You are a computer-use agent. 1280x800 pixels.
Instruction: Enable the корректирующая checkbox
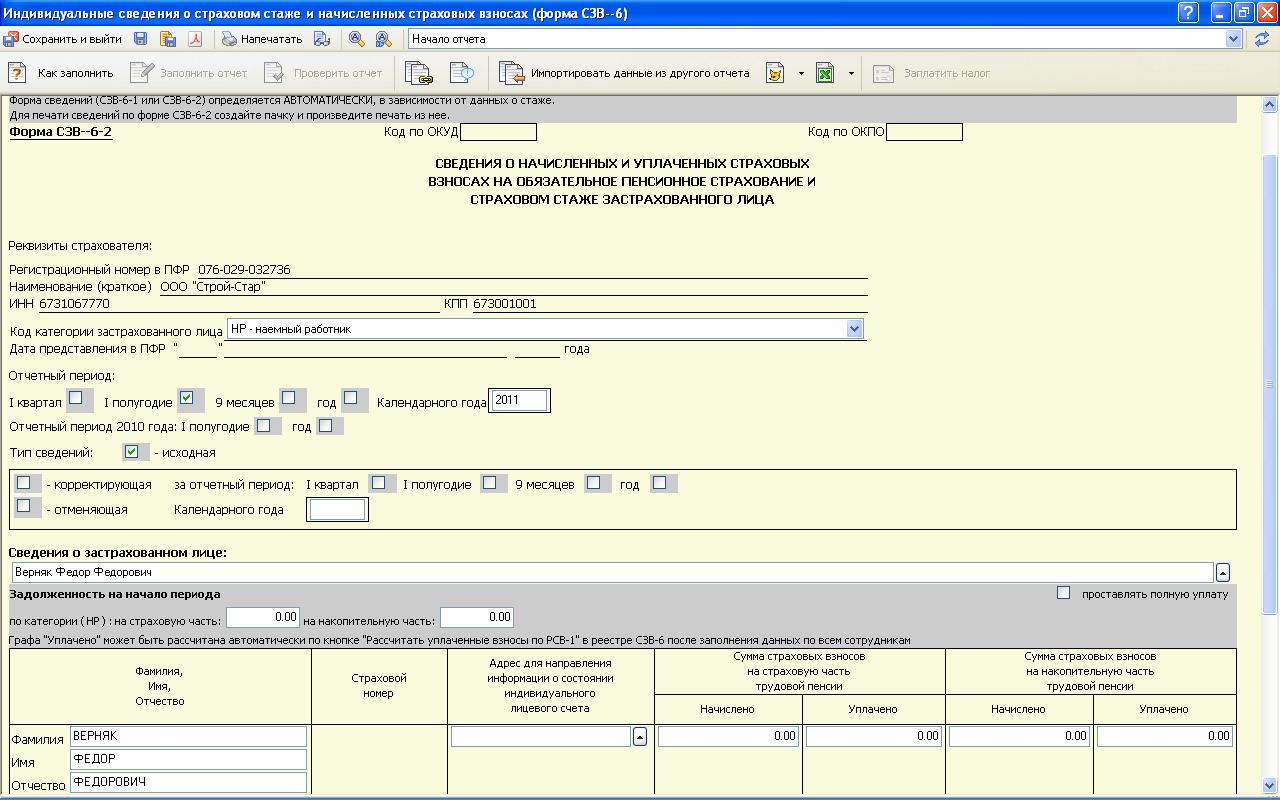click(x=24, y=483)
